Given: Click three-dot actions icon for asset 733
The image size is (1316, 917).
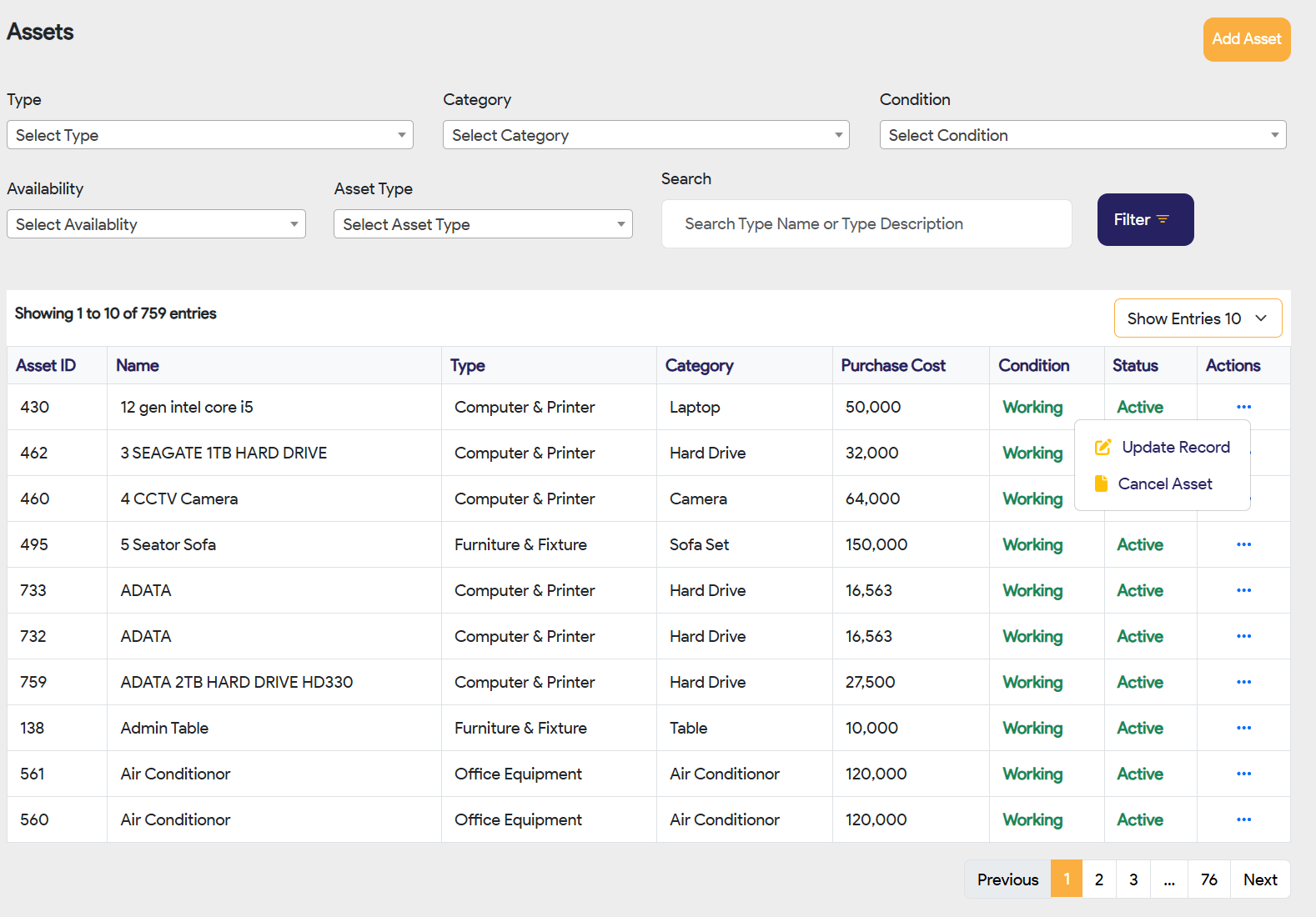Looking at the screenshot, I should click(x=1243, y=590).
